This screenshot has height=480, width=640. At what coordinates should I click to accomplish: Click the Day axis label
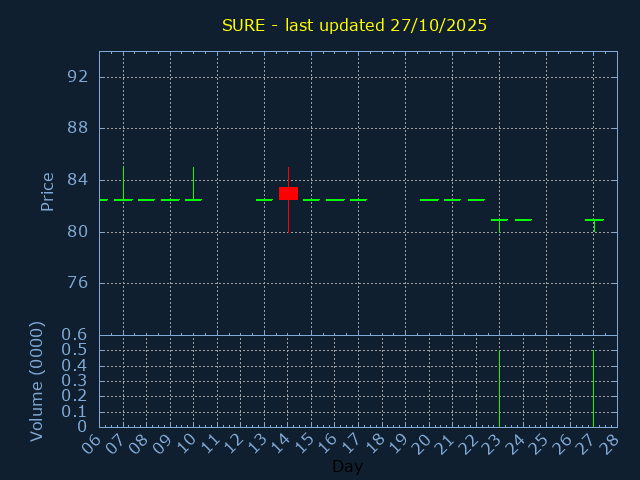[347, 467]
